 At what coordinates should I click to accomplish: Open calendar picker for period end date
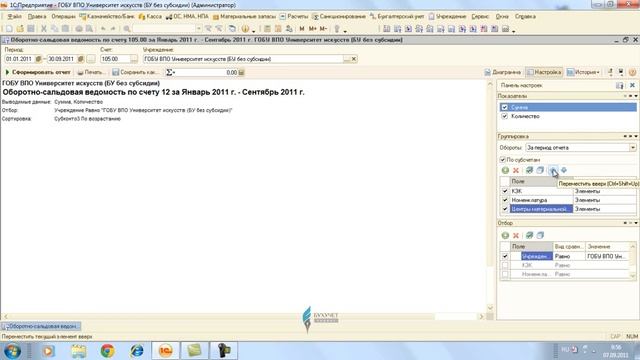pyautogui.click(x=81, y=59)
